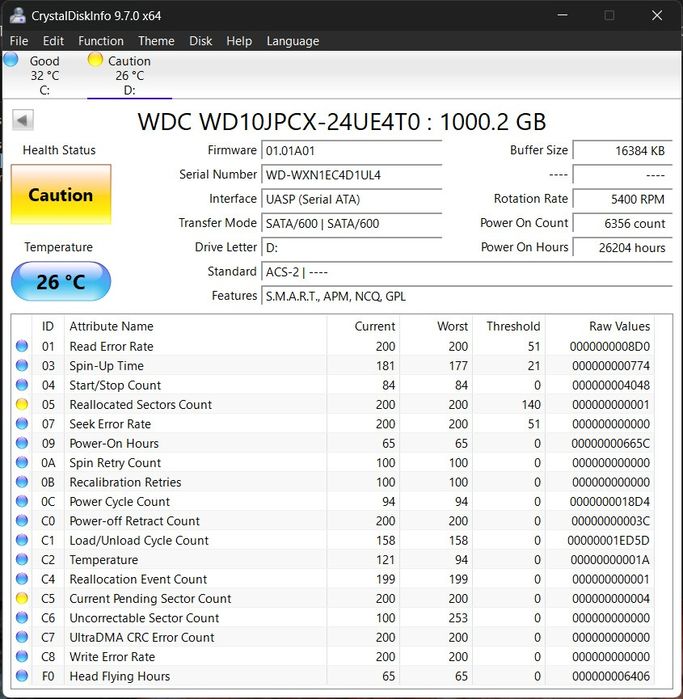Click the Serial Number field
This screenshot has width=683, height=699.
(351, 175)
